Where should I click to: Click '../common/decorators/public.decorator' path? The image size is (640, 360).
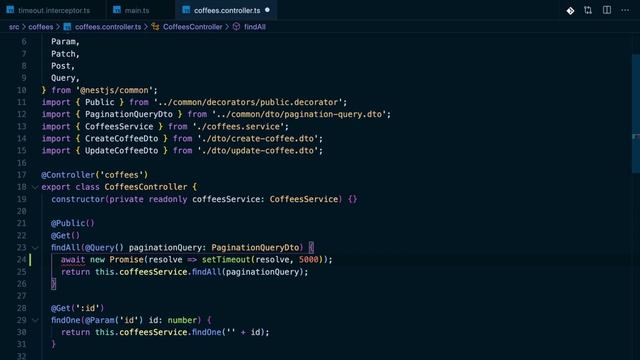pyautogui.click(x=248, y=102)
